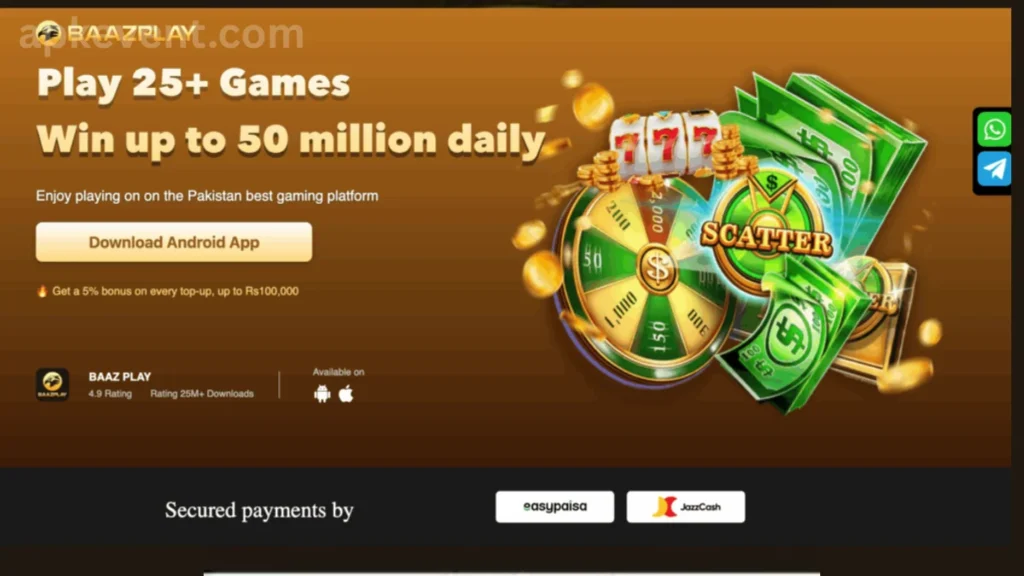Select the Baaz Play app icon
This screenshot has height=576, width=1024.
click(x=52, y=384)
